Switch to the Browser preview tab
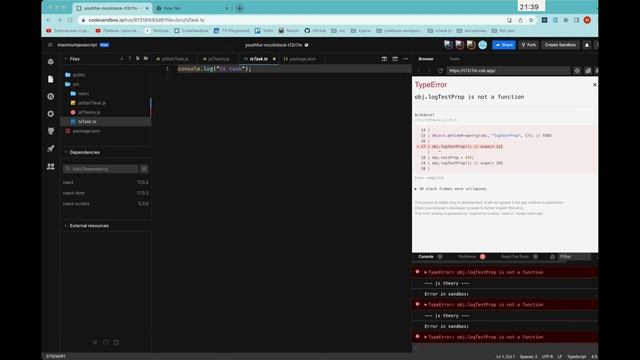640x360 pixels. (x=426, y=59)
